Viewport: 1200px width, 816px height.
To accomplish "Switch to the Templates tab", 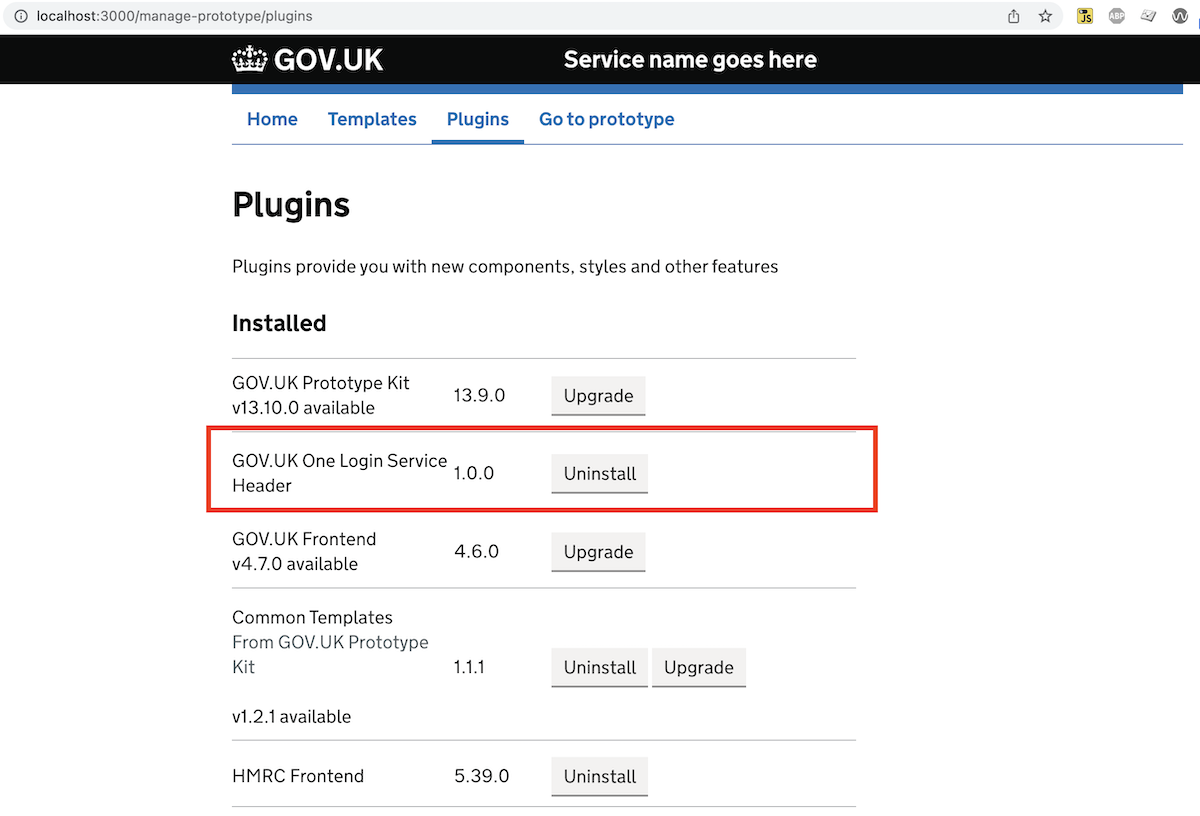I will (372, 119).
